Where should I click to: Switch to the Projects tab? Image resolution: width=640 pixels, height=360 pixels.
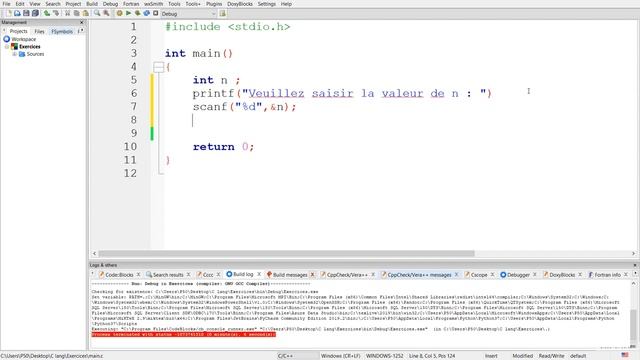coord(18,31)
